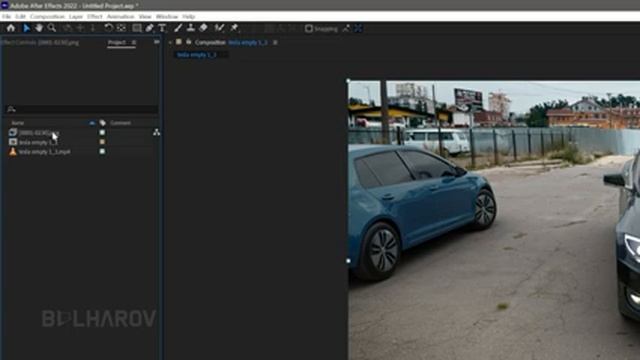This screenshot has width=640, height=360.
Task: Switch to the Project panel tab
Action: (117, 42)
